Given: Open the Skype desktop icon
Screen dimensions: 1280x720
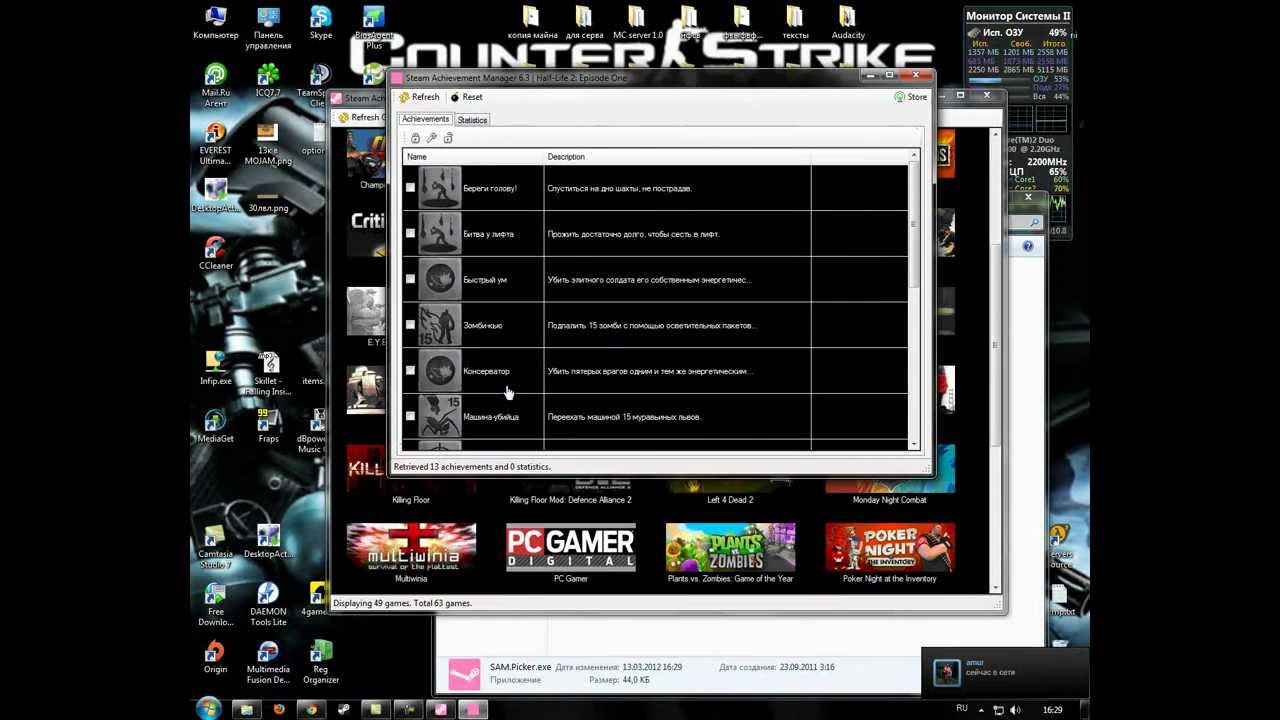Looking at the screenshot, I should 321,24.
